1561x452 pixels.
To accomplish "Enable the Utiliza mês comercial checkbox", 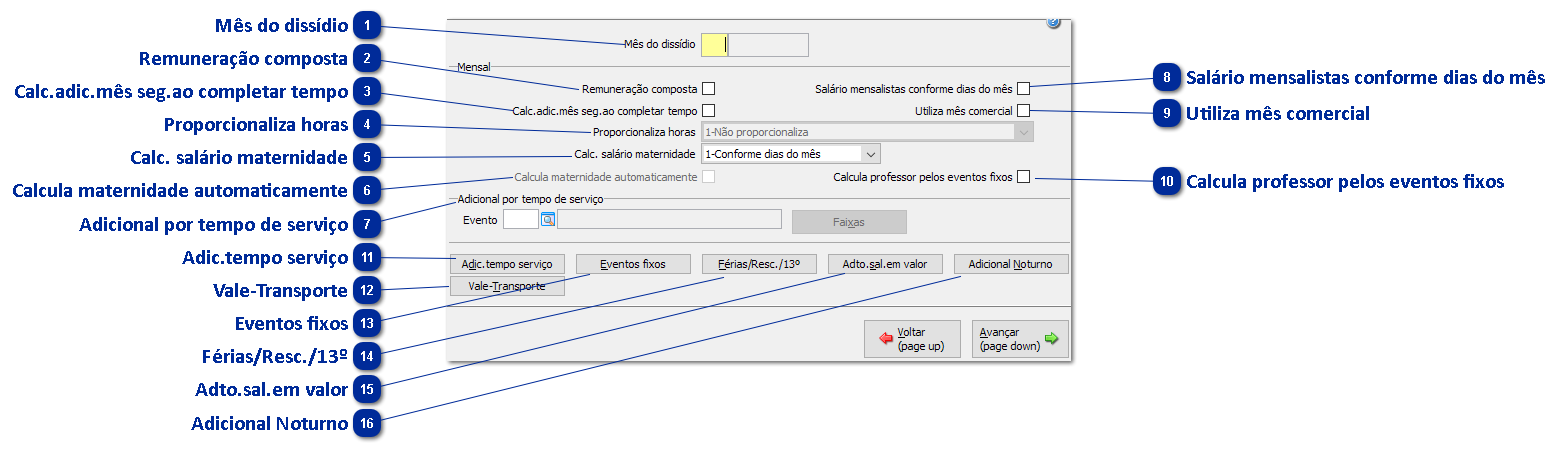I will pos(1023,110).
